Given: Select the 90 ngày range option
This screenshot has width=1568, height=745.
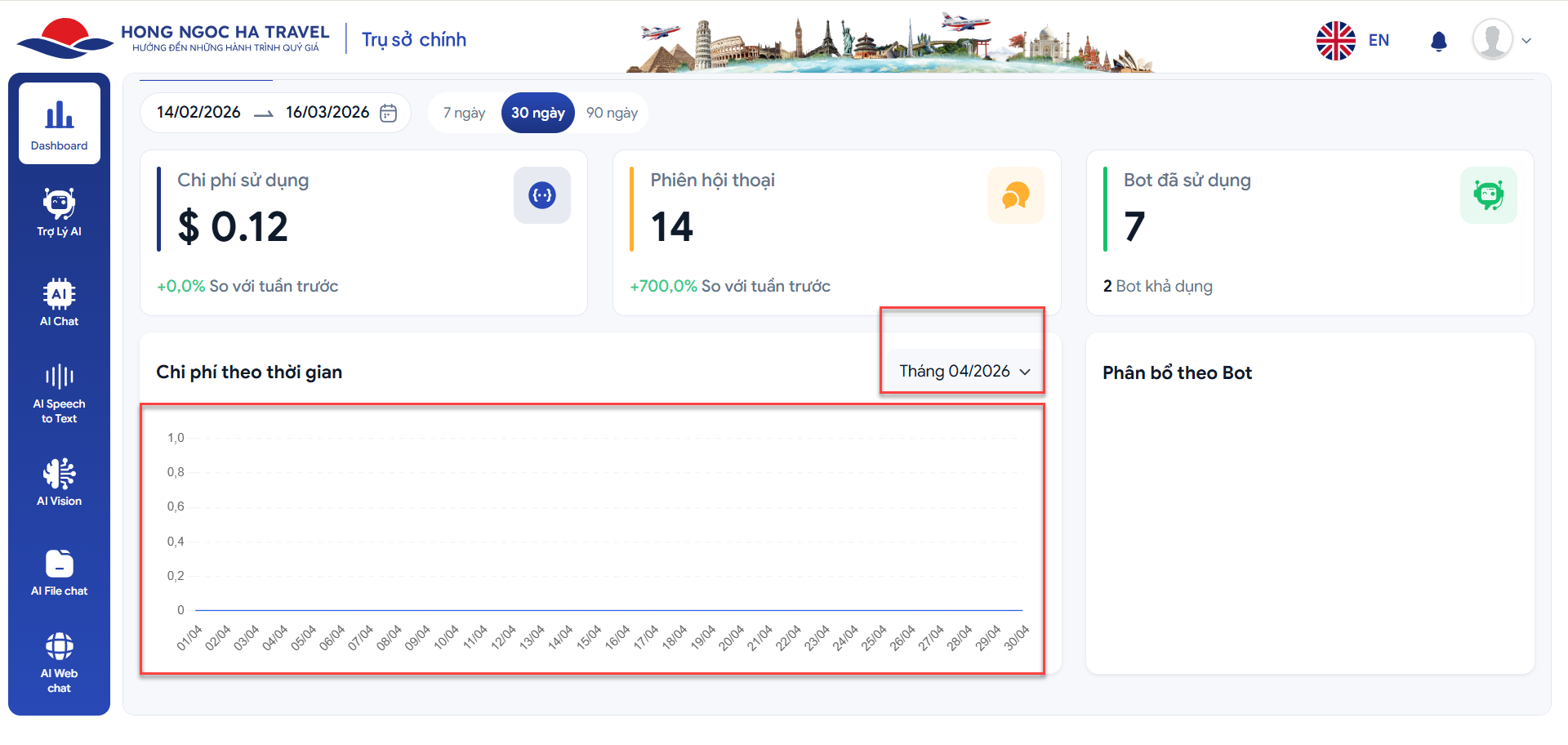Looking at the screenshot, I should [612, 113].
